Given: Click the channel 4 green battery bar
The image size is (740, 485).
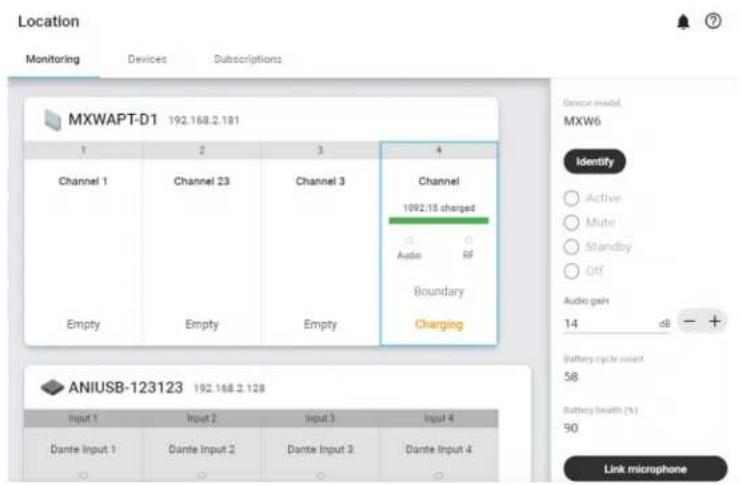Looking at the screenshot, I should click(x=439, y=220).
